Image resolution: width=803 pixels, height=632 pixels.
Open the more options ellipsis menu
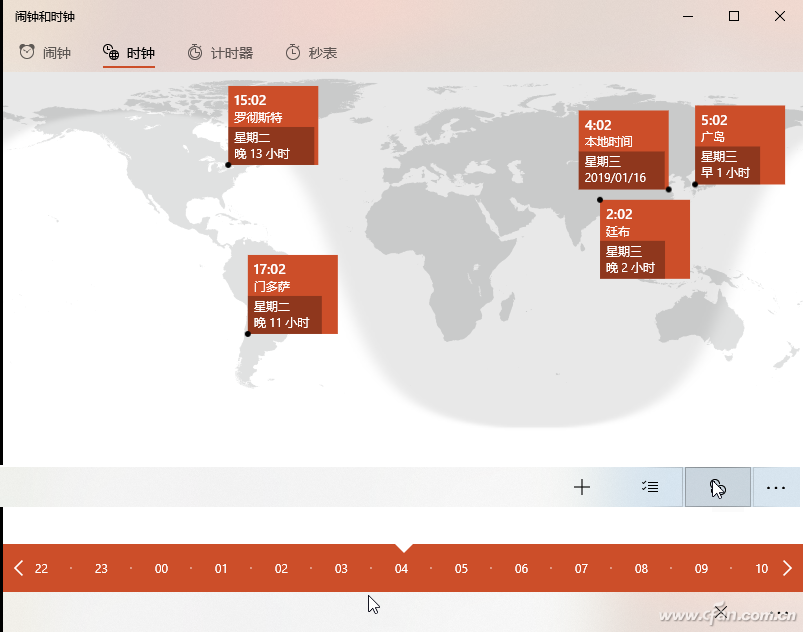[775, 487]
